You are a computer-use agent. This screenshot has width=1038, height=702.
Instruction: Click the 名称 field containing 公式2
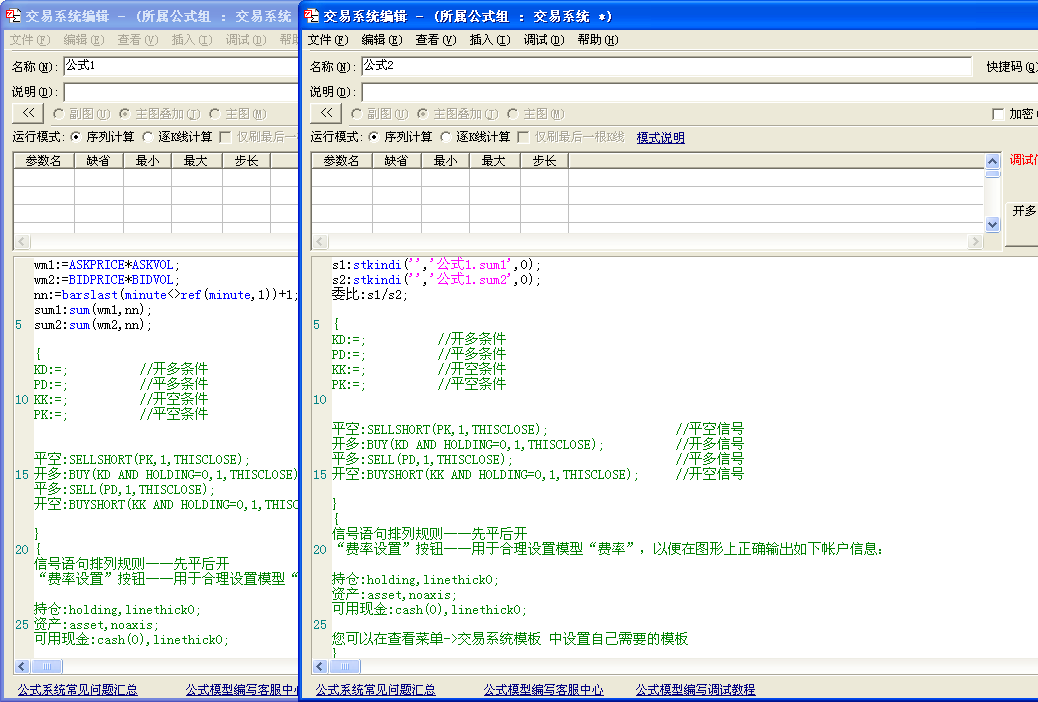667,66
